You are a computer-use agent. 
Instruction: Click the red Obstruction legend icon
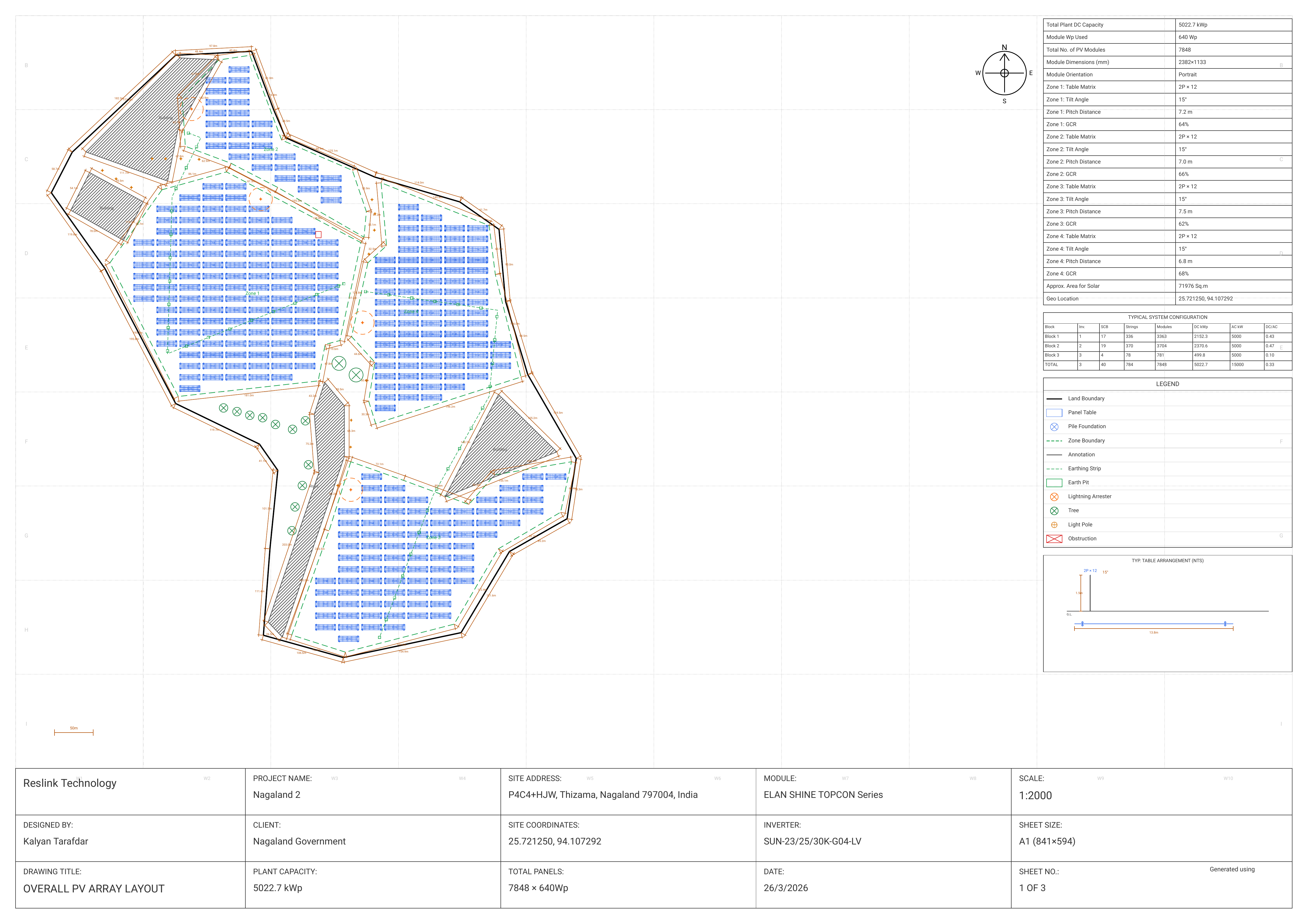(x=1054, y=539)
